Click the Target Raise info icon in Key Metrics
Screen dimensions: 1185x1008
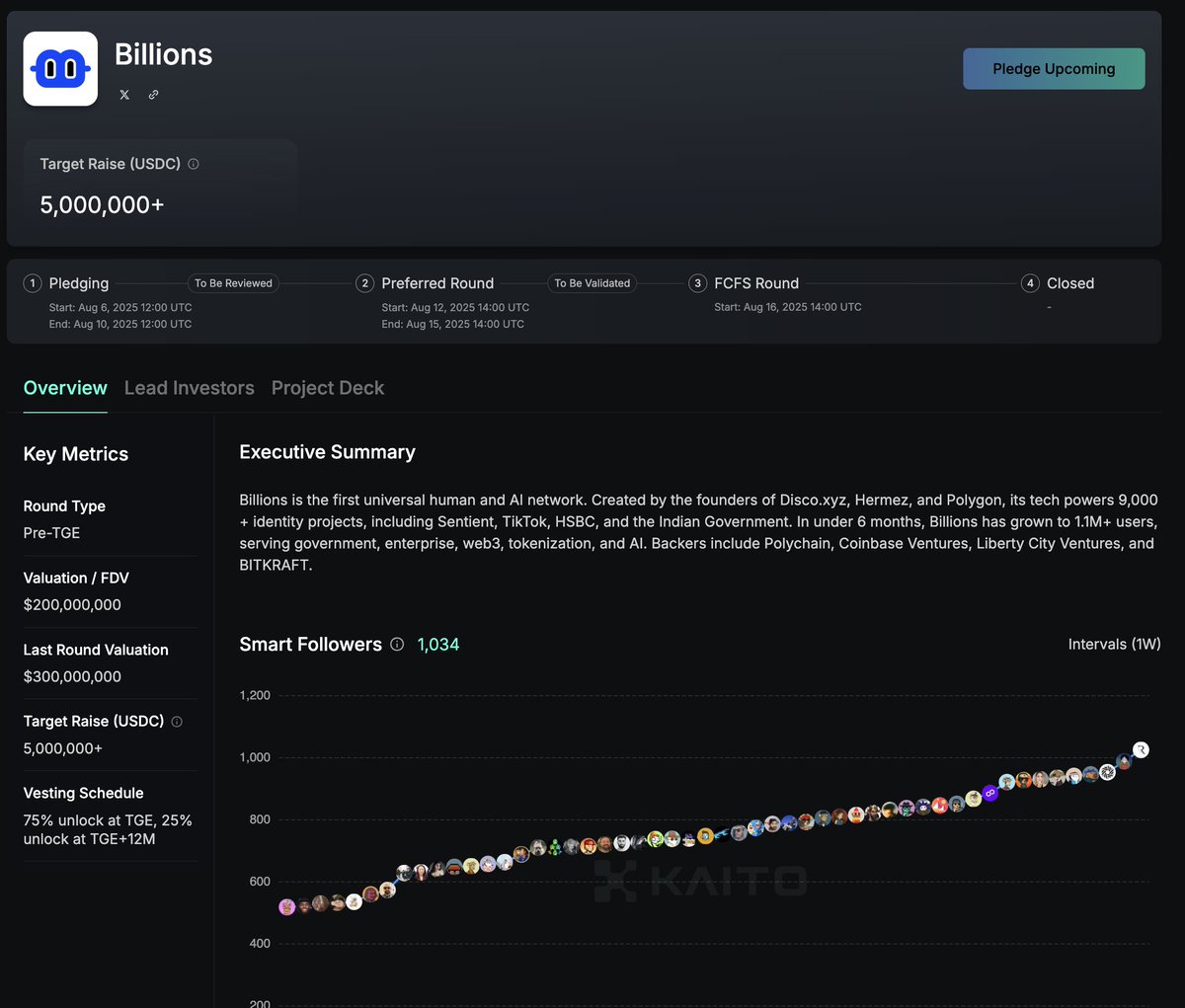click(176, 722)
